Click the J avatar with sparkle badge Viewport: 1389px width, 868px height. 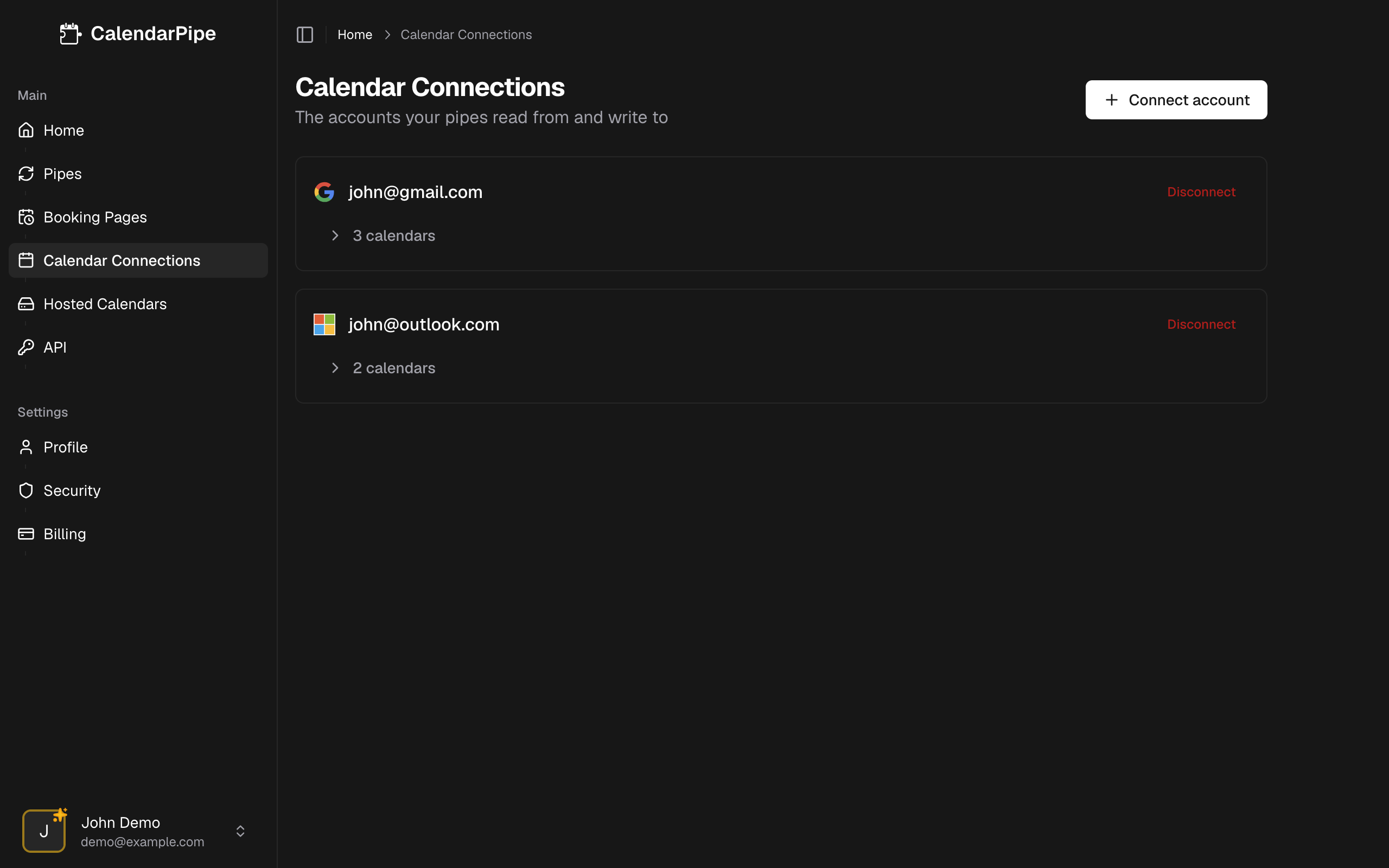click(x=44, y=831)
